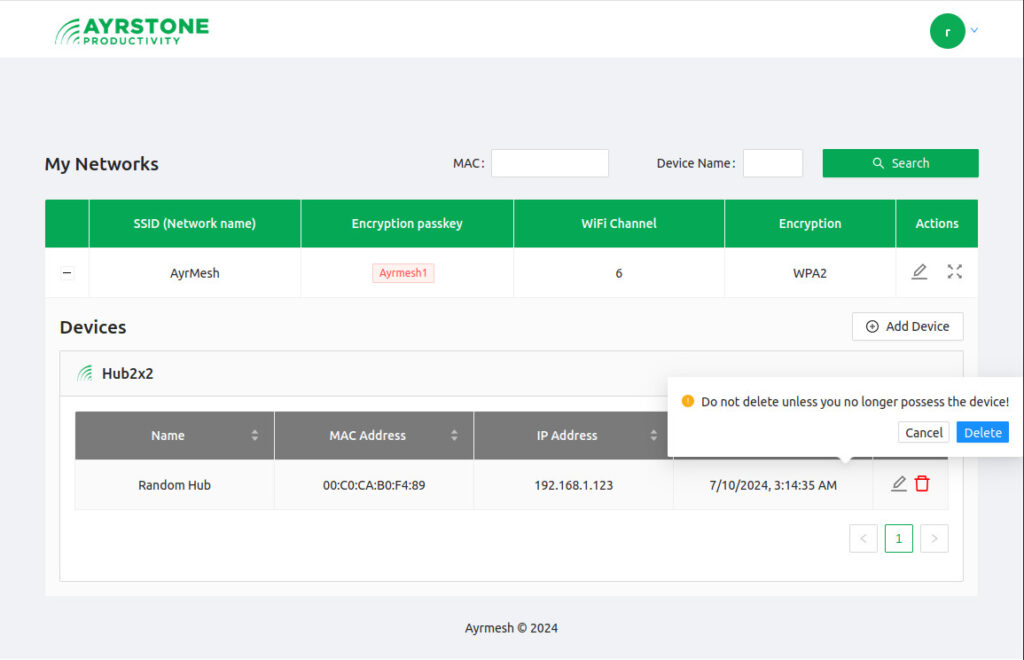Cancel the delete confirmation popup
The height and width of the screenshot is (660, 1024).
(x=923, y=432)
